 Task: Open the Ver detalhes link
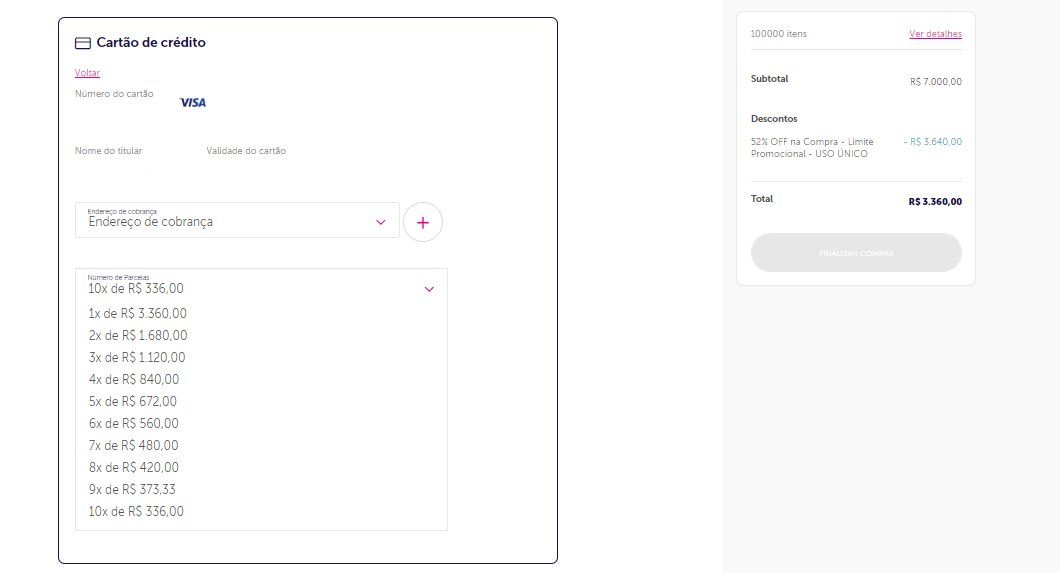(936, 34)
